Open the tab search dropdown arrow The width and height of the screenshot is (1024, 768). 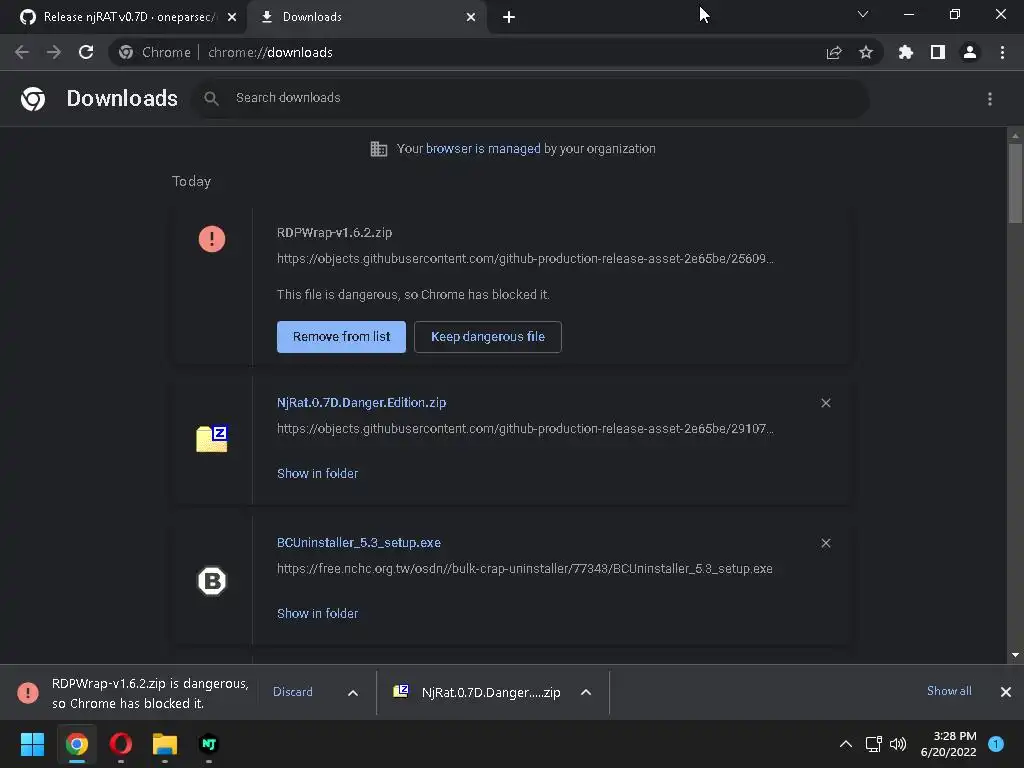(x=863, y=14)
